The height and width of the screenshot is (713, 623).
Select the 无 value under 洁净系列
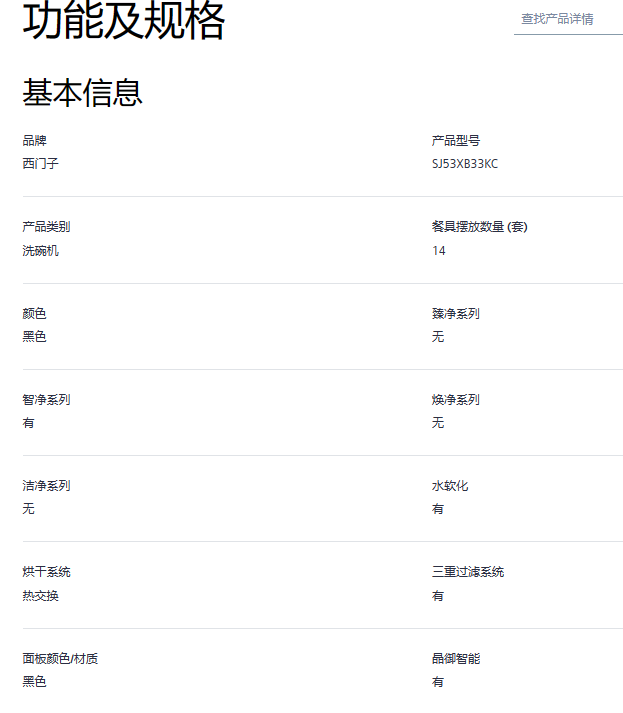(x=29, y=508)
